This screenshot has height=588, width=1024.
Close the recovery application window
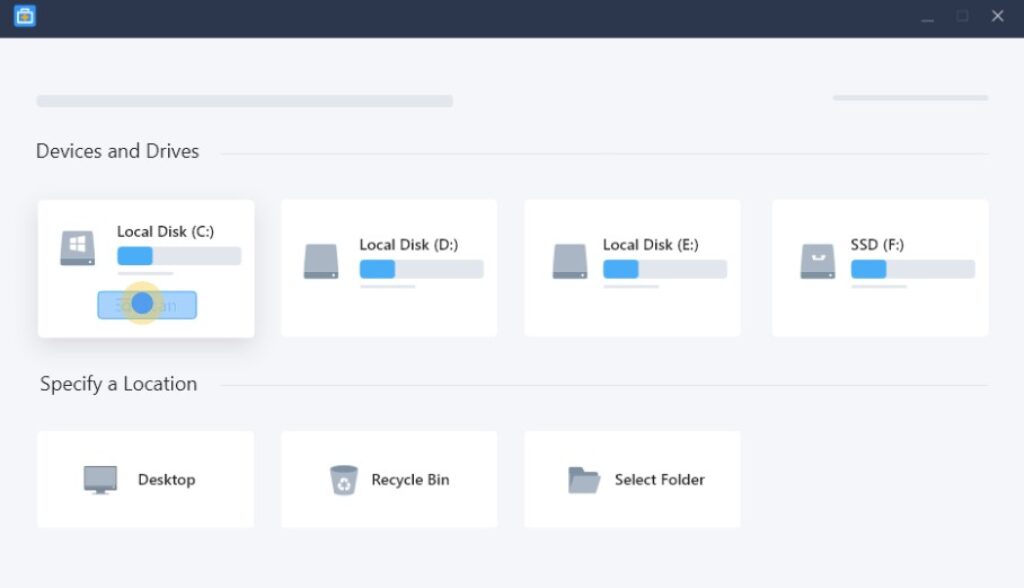pyautogui.click(x=997, y=16)
